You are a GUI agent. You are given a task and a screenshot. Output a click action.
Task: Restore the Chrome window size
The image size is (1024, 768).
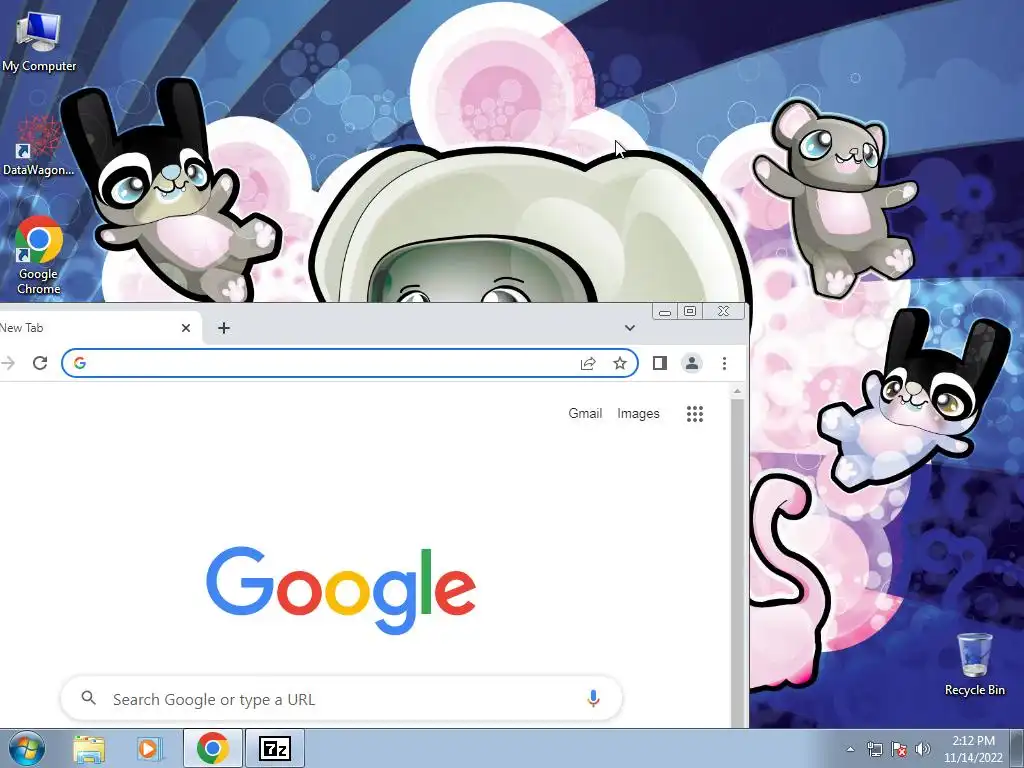point(690,312)
